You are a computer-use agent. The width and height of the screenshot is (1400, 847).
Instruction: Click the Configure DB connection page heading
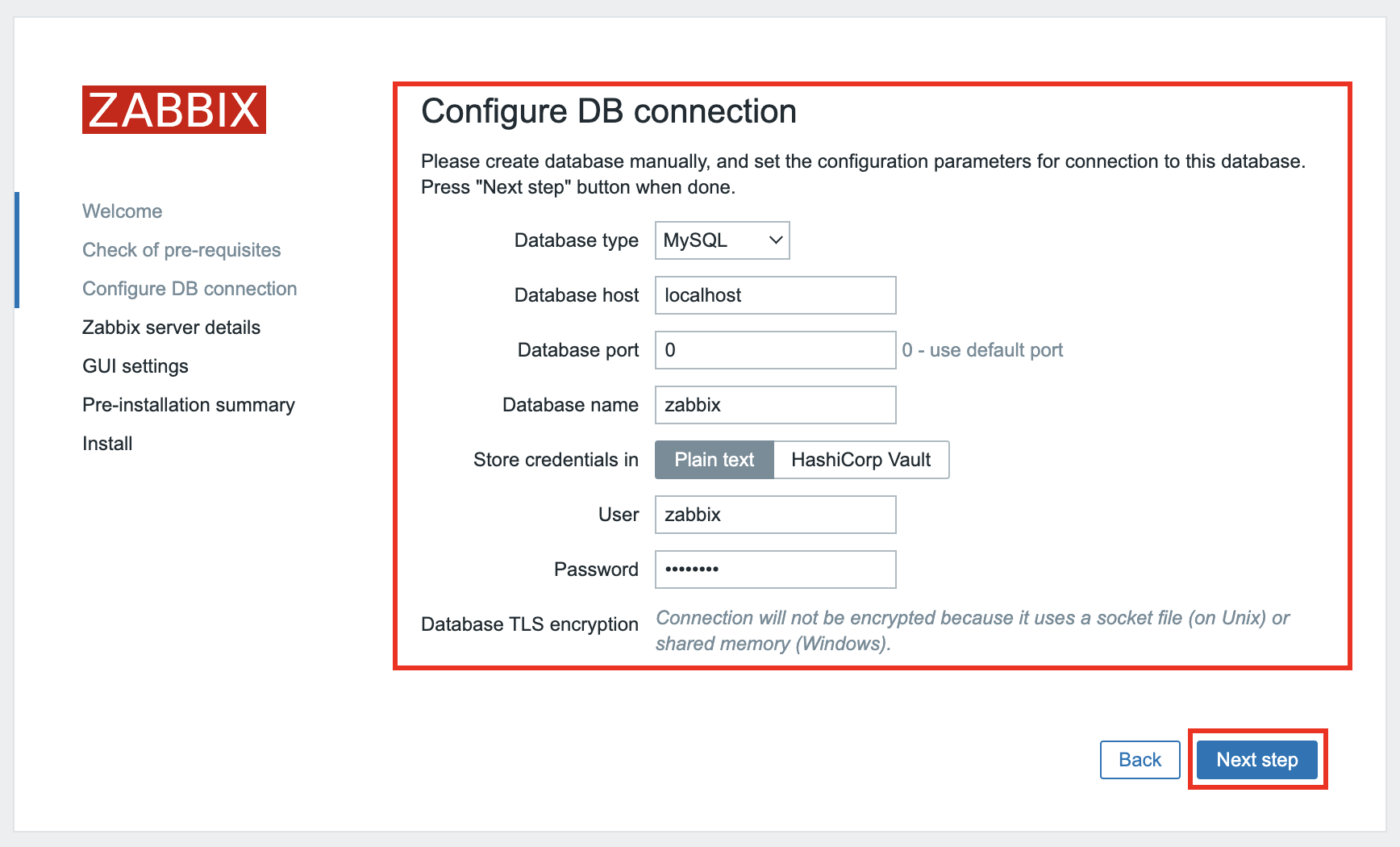609,111
